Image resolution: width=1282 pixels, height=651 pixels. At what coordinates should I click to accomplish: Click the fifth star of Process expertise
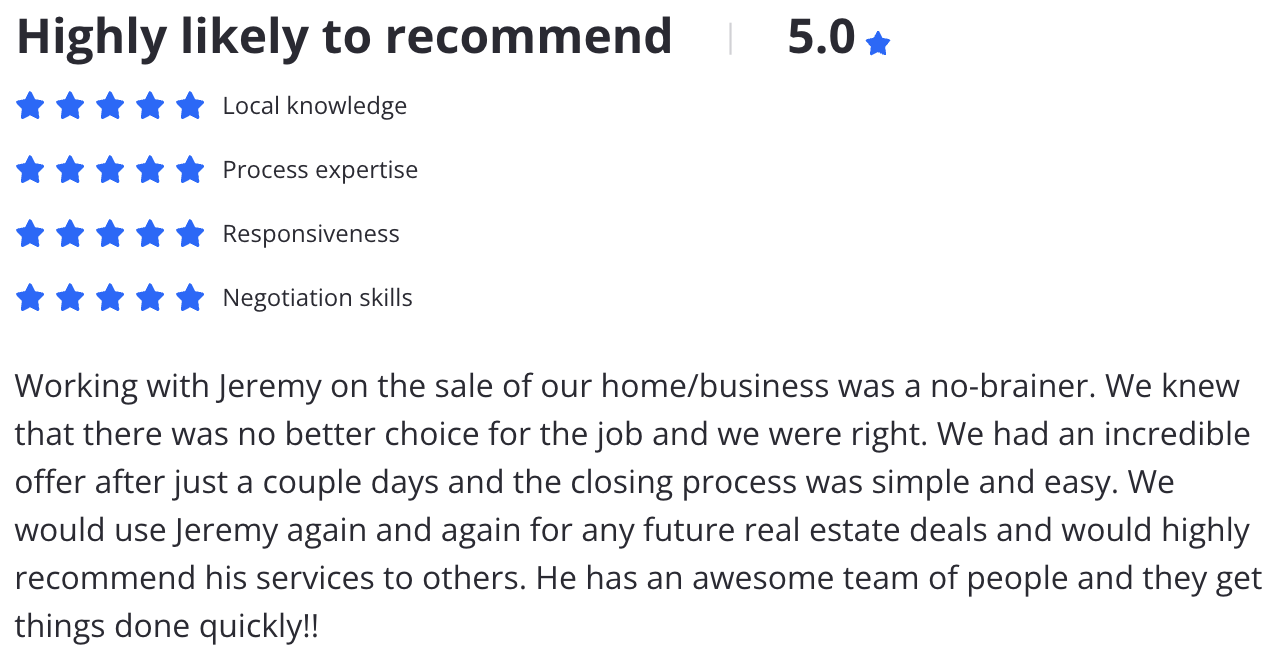click(x=190, y=169)
